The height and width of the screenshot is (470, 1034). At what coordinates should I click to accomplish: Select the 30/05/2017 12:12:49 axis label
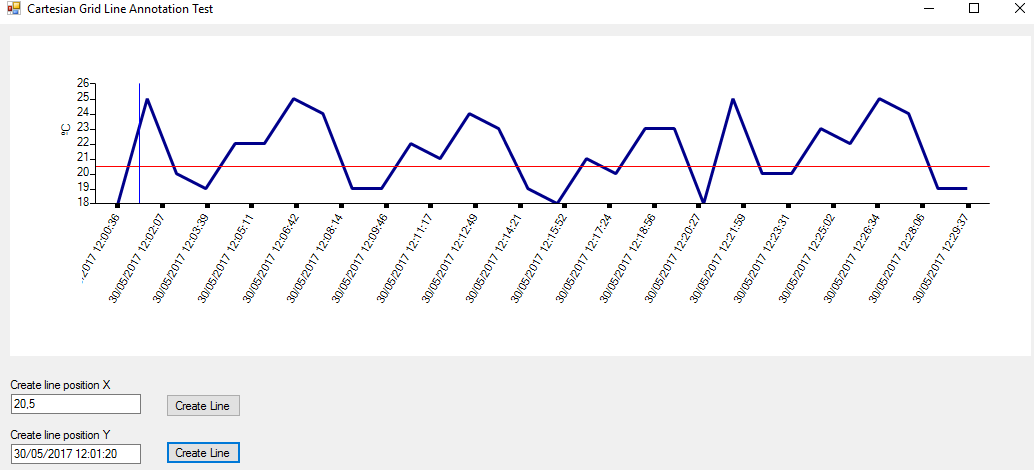[450, 258]
